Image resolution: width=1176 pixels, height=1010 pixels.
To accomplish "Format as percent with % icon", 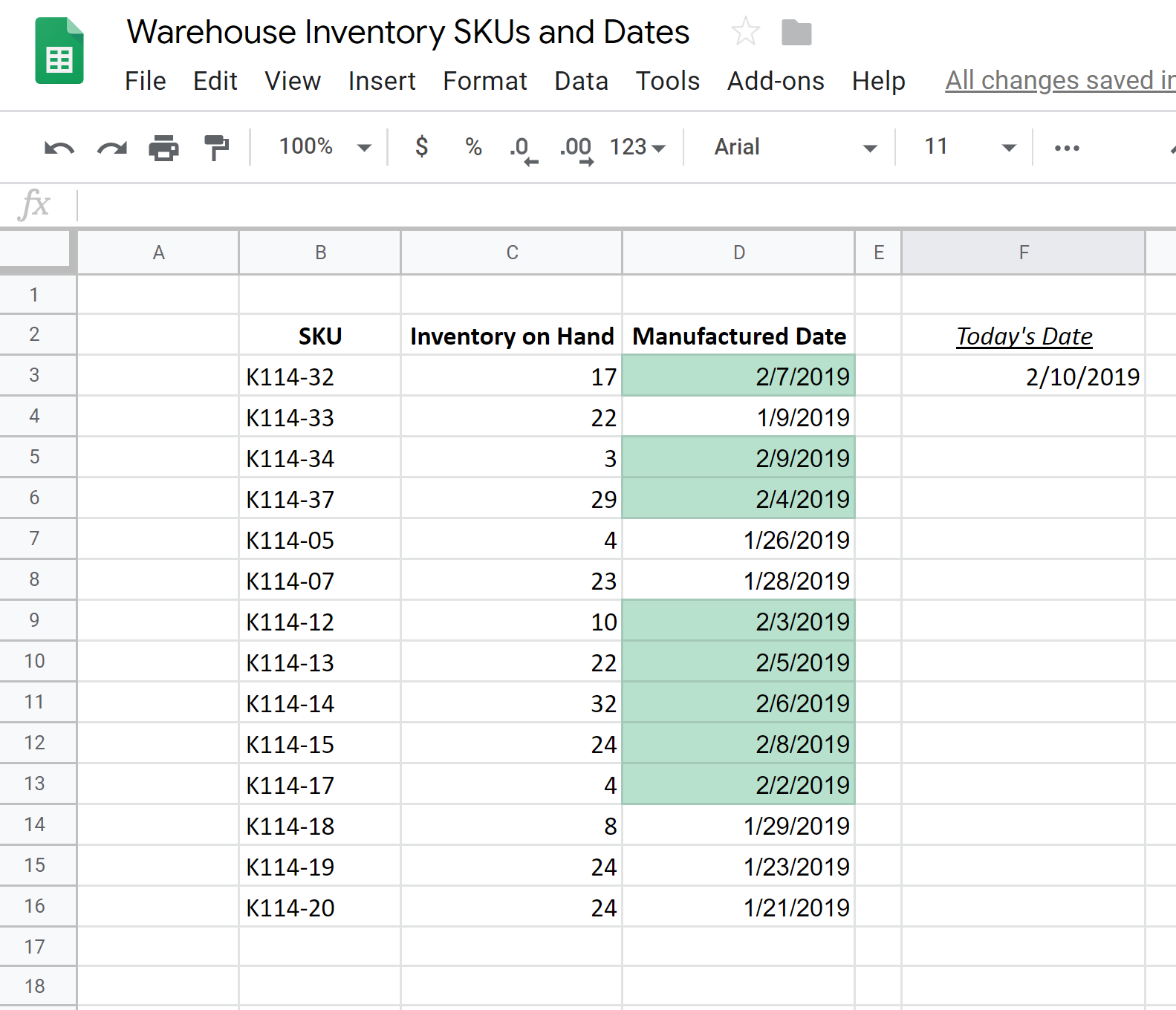I will click(473, 146).
